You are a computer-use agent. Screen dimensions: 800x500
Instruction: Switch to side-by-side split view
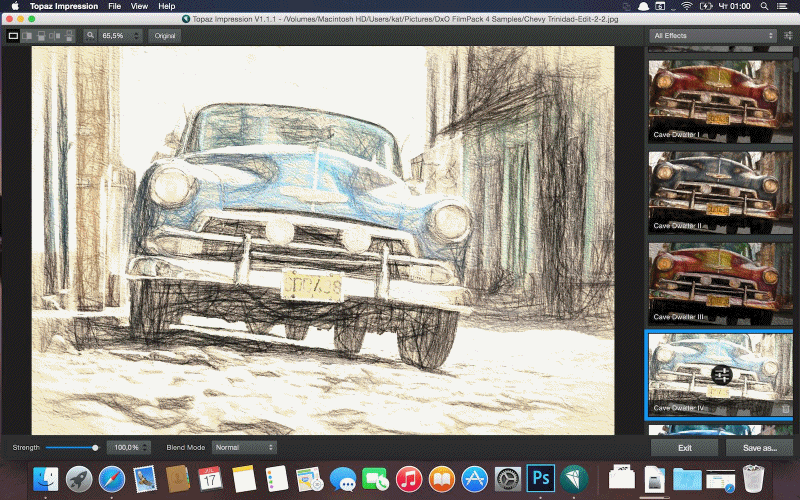click(27, 36)
